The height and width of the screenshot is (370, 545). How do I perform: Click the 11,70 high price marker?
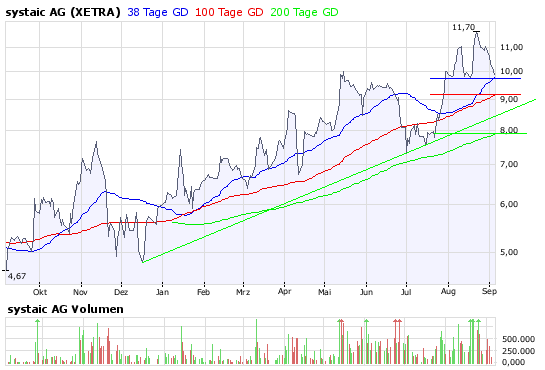(x=463, y=27)
